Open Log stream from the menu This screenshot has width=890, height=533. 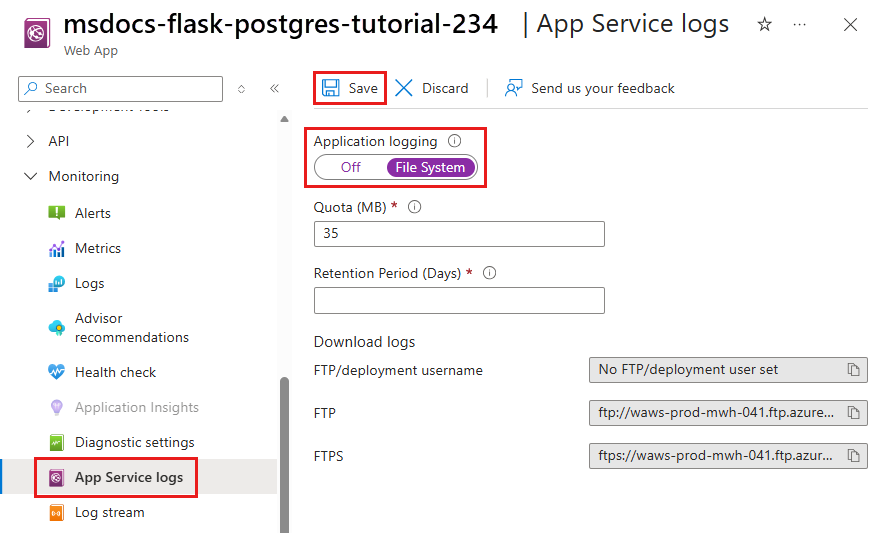click(x=110, y=513)
